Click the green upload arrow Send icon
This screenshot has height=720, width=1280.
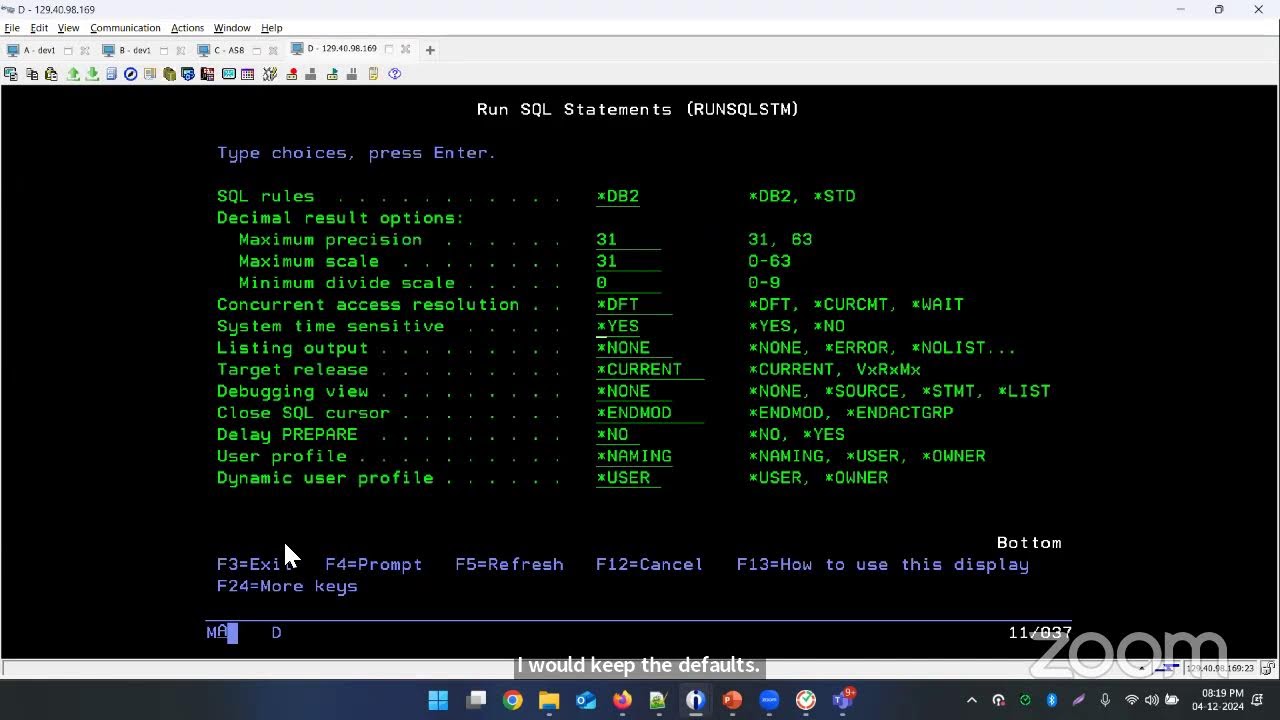pyautogui.click(x=73, y=74)
